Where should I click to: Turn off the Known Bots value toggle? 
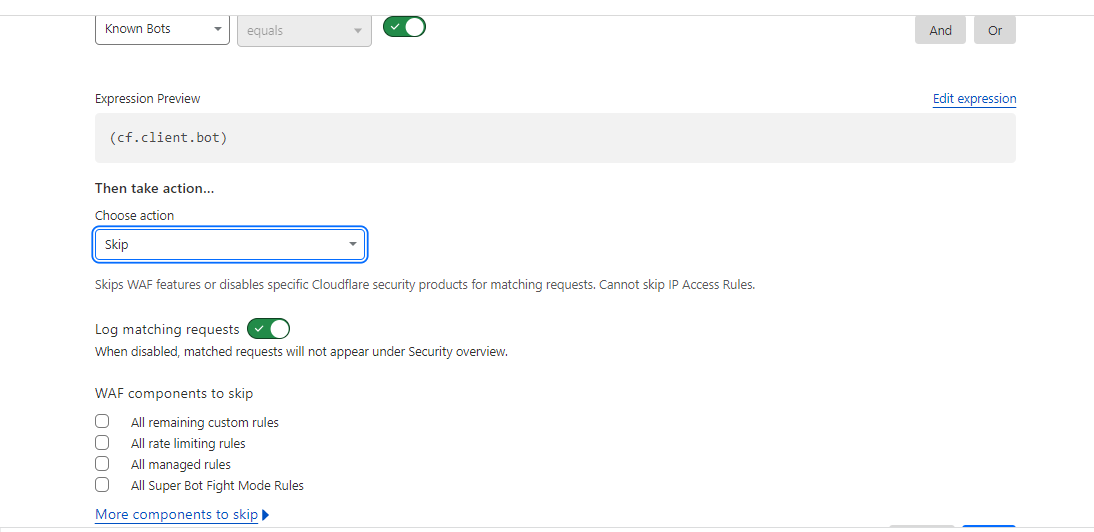404,27
